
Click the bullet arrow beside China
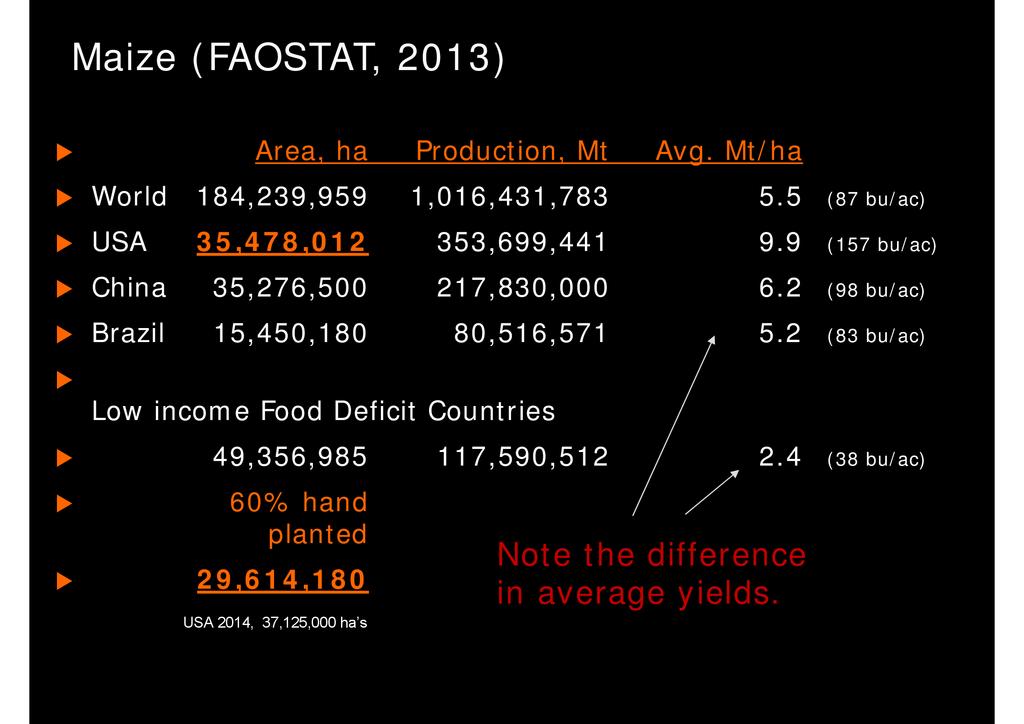65,290
